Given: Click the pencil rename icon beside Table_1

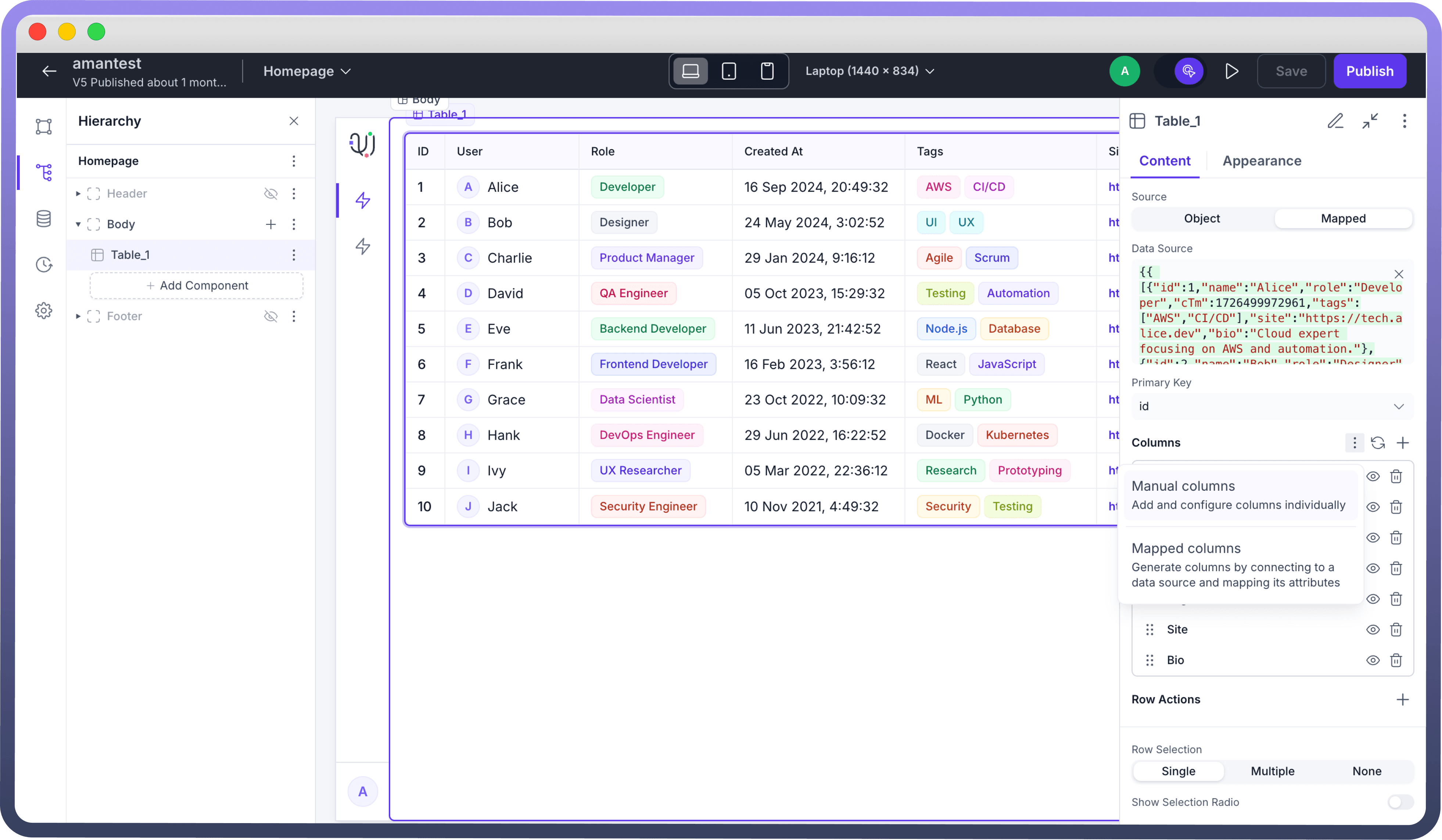Looking at the screenshot, I should 1335,120.
